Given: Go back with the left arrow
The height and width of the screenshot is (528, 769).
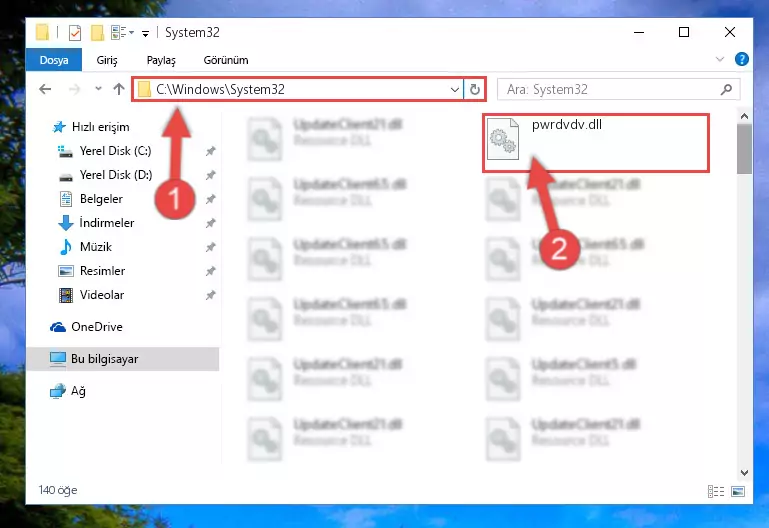Looking at the screenshot, I should (x=45, y=89).
